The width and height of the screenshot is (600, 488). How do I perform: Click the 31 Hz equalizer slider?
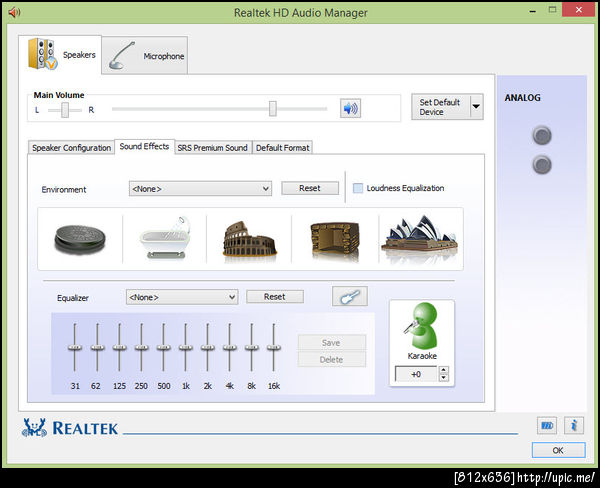[75, 347]
